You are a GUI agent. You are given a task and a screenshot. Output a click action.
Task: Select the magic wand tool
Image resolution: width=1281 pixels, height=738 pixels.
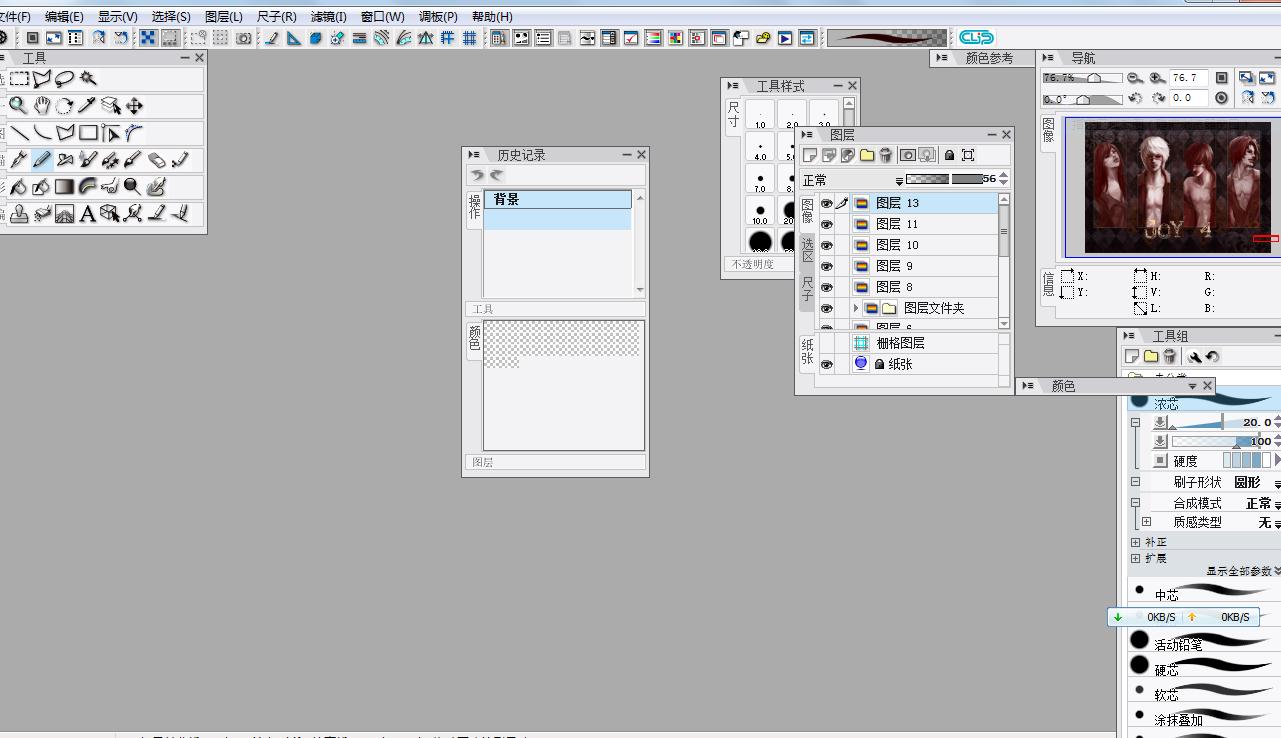[88, 79]
